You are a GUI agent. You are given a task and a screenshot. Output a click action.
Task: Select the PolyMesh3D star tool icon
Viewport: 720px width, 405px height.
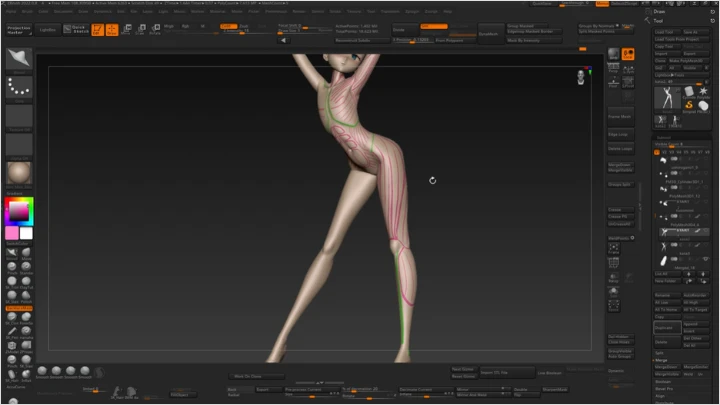point(704,92)
